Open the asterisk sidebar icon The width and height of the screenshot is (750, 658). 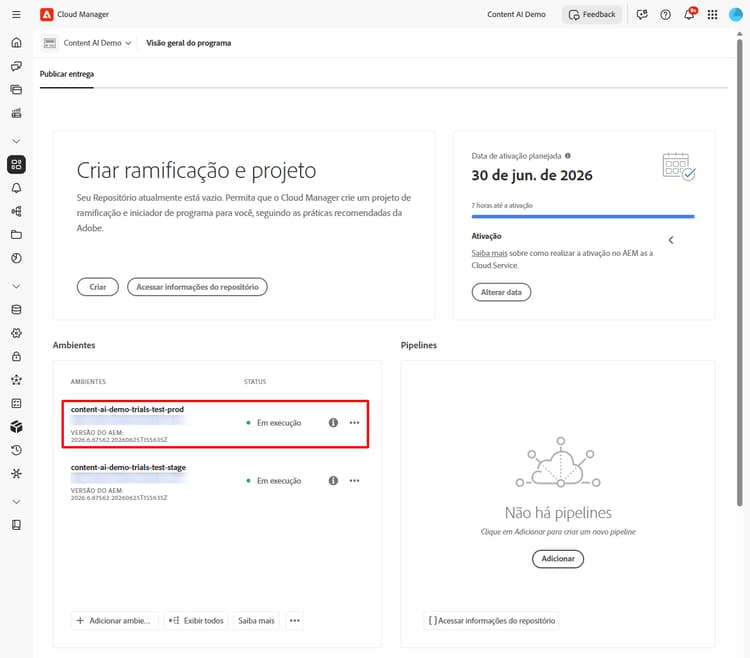16,473
